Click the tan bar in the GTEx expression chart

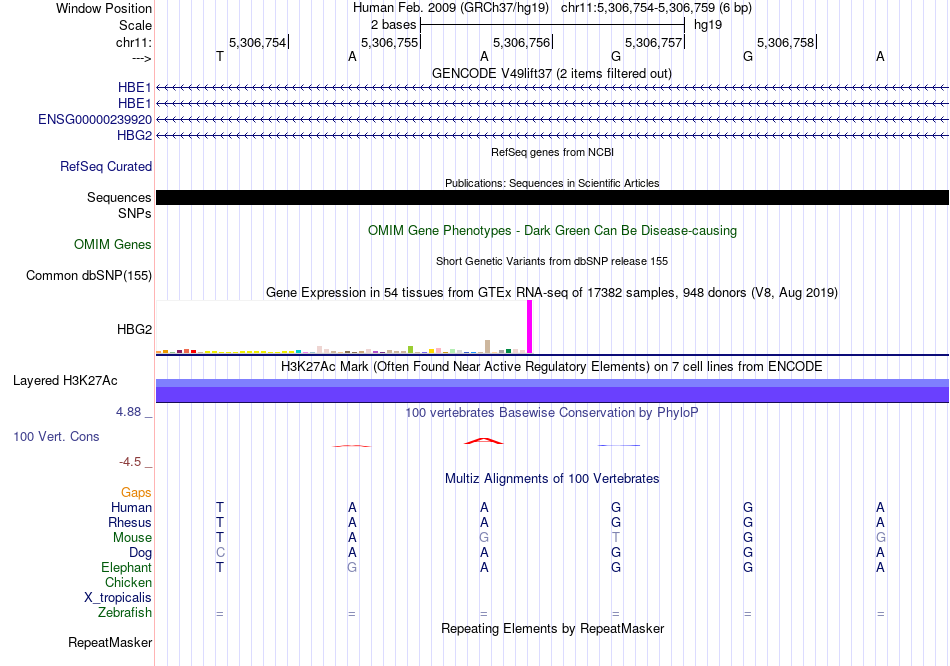click(x=488, y=347)
